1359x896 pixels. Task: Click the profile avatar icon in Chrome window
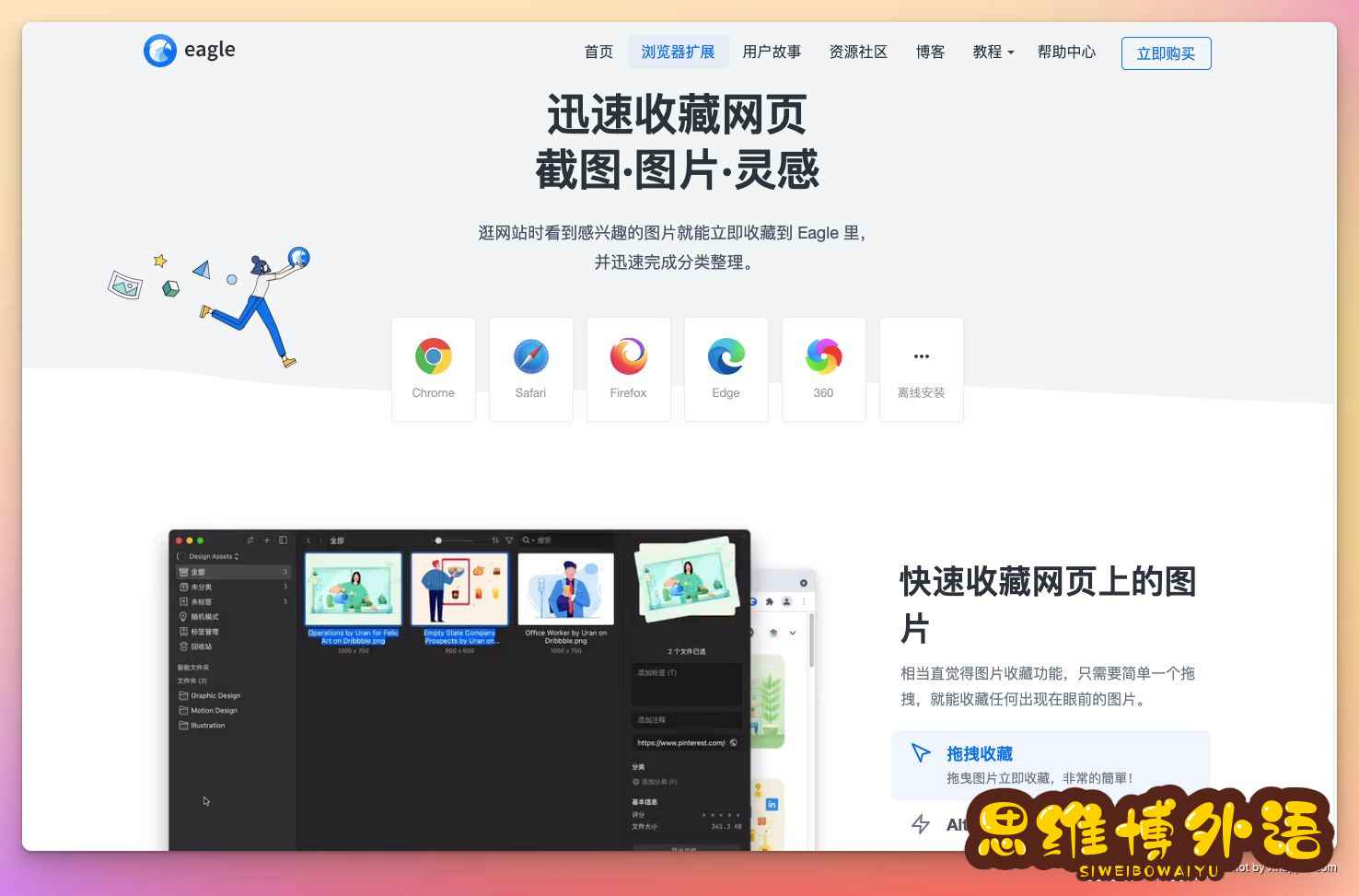(787, 601)
